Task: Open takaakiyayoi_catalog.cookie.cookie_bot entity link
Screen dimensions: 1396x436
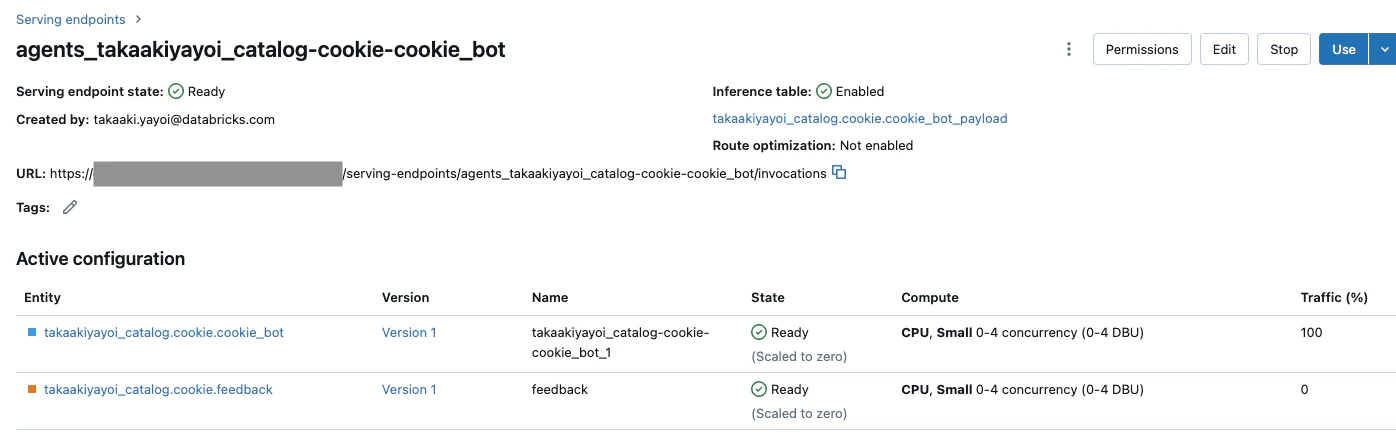Action: point(164,332)
